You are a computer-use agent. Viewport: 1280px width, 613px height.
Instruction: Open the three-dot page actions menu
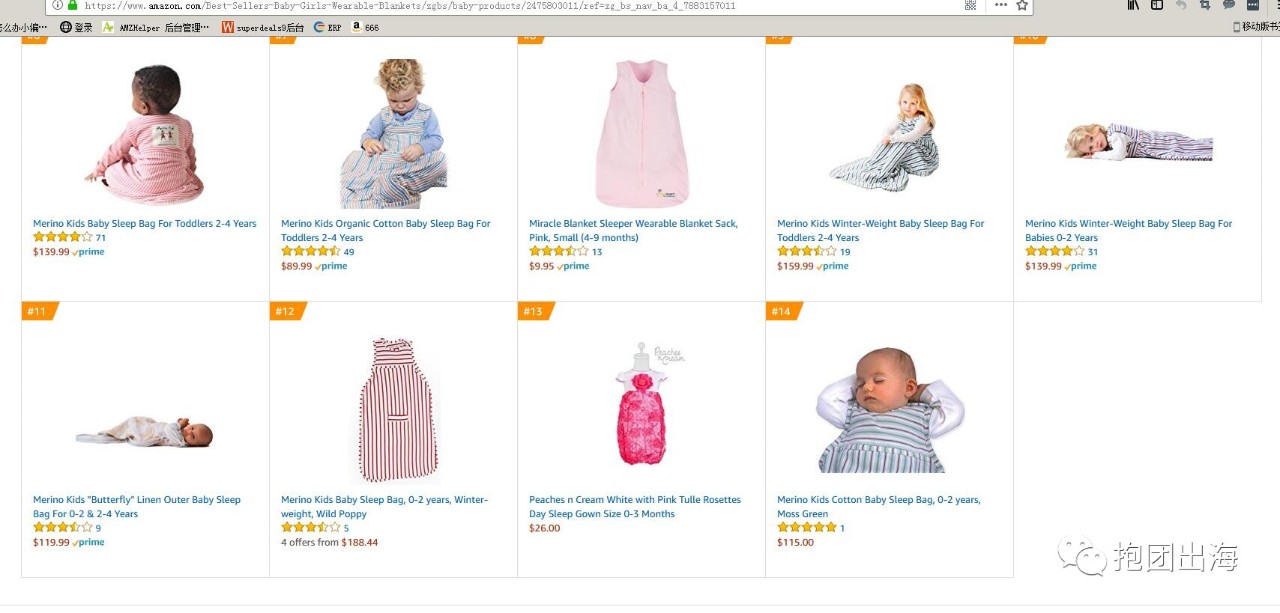click(x=1001, y=5)
